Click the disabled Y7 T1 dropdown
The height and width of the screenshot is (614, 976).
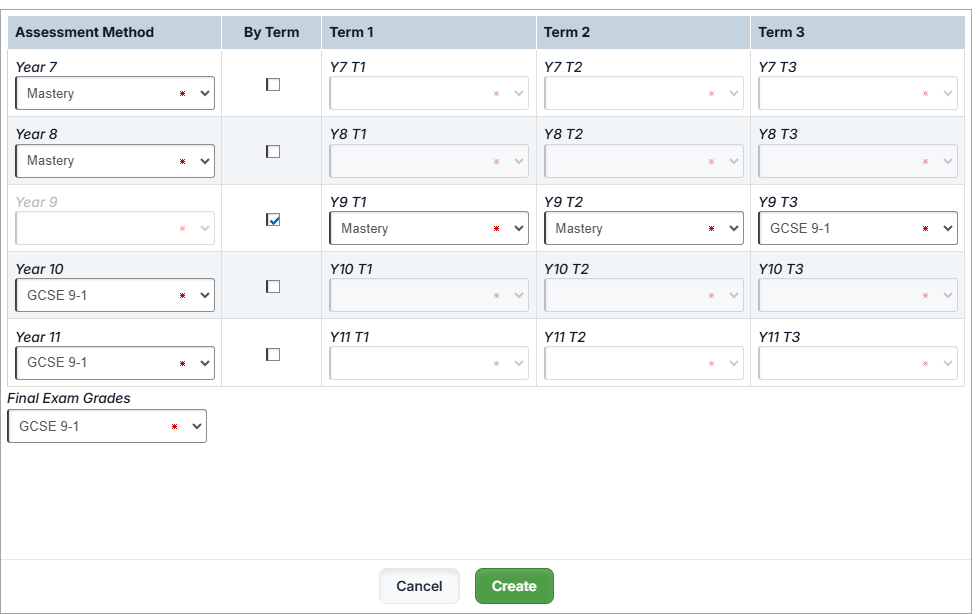coord(429,94)
